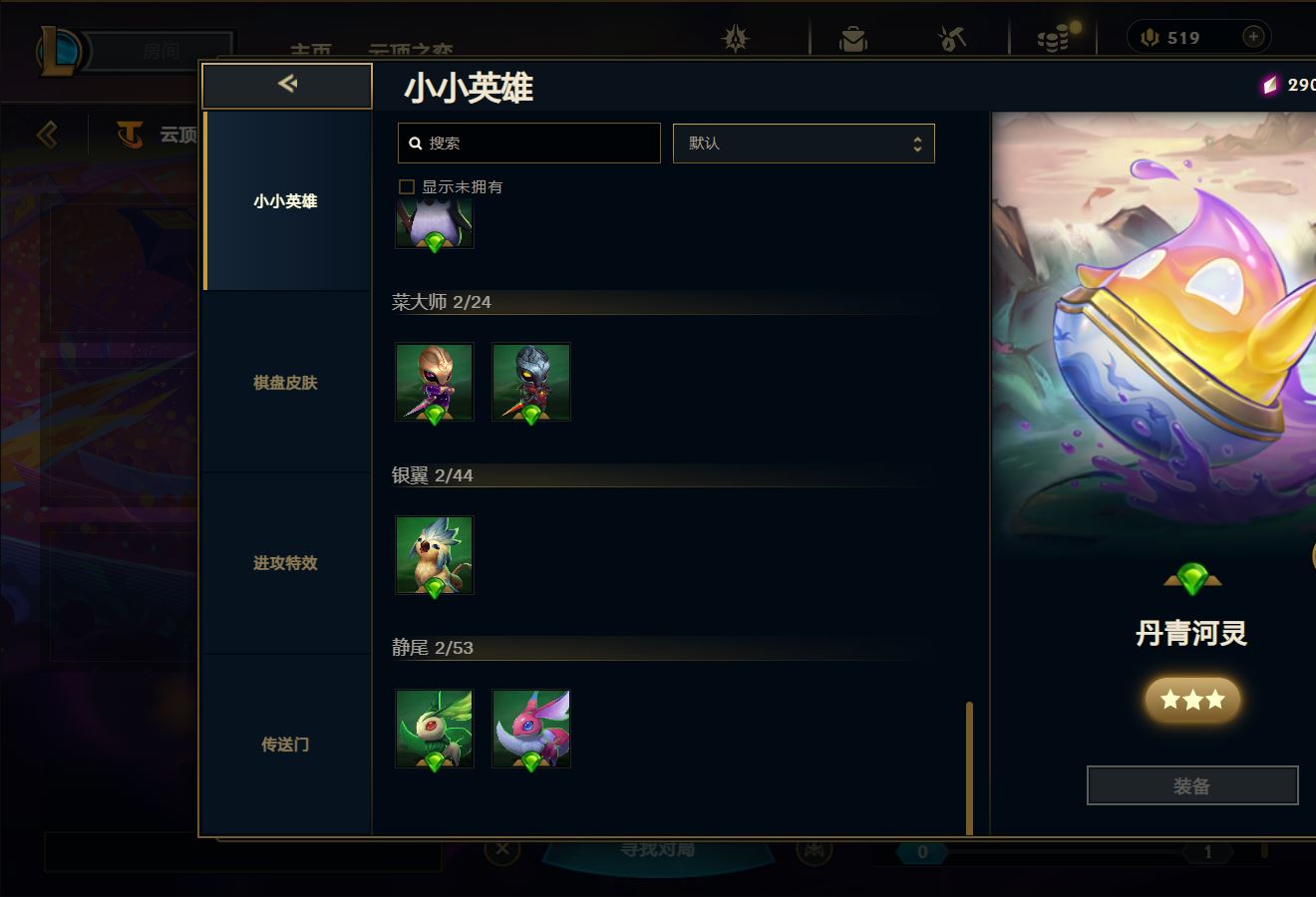1316x897 pixels.
Task: Open the collection backpack icon
Action: [x=853, y=39]
